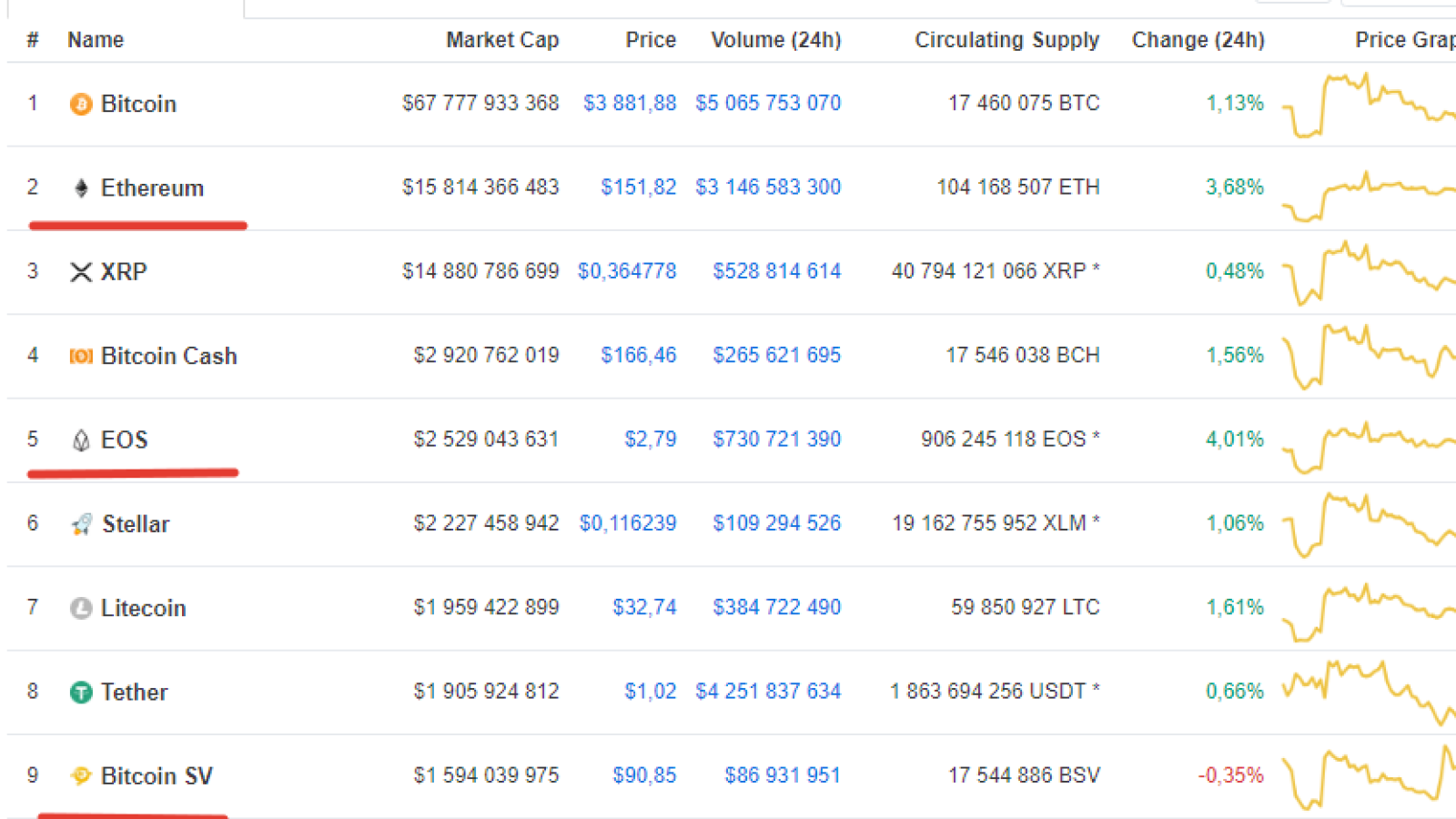The width and height of the screenshot is (1456, 819).
Task: Click the Price Graph column header
Action: [1405, 40]
